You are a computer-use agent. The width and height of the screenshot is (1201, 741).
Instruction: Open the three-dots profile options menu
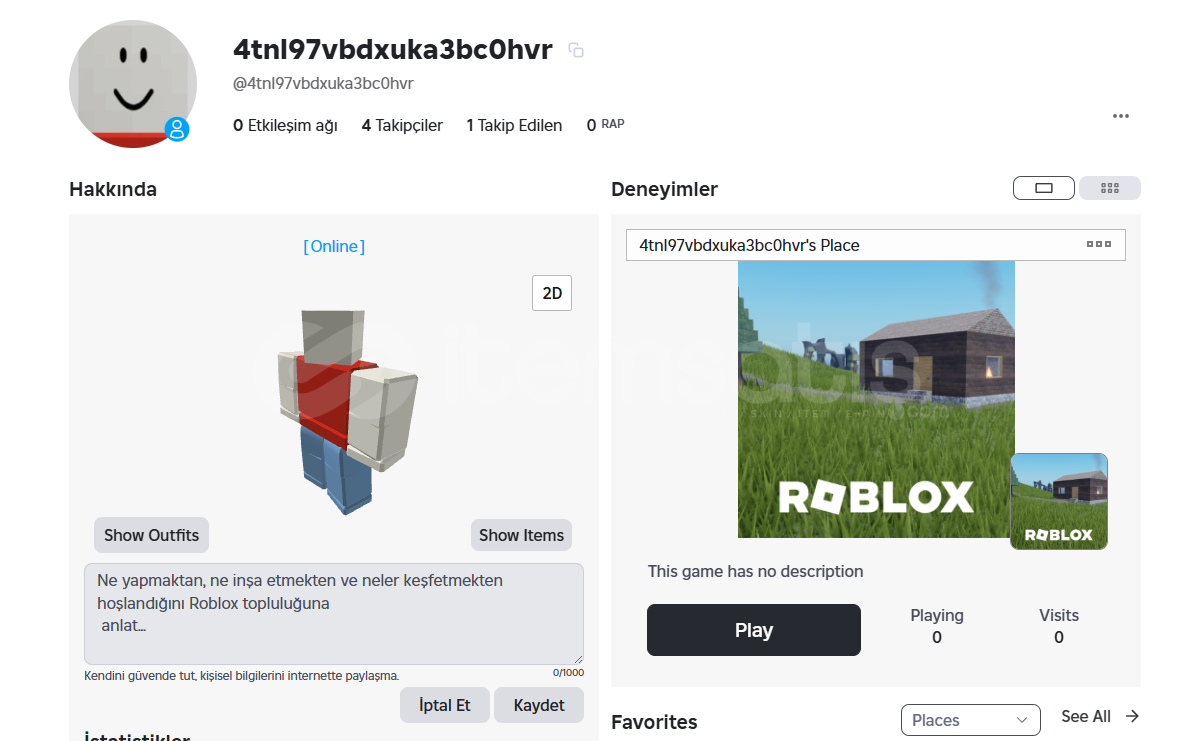[1121, 116]
